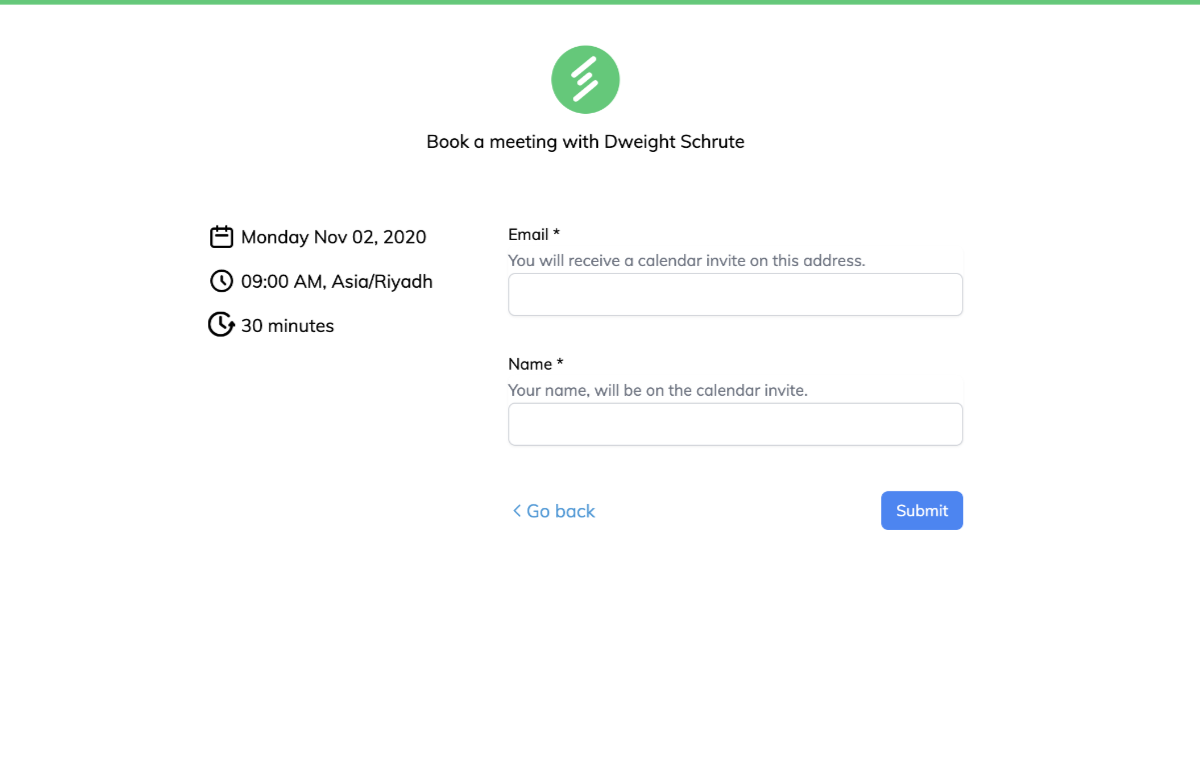Click the calendar icon beside the date
This screenshot has width=1200, height=780.
221,237
